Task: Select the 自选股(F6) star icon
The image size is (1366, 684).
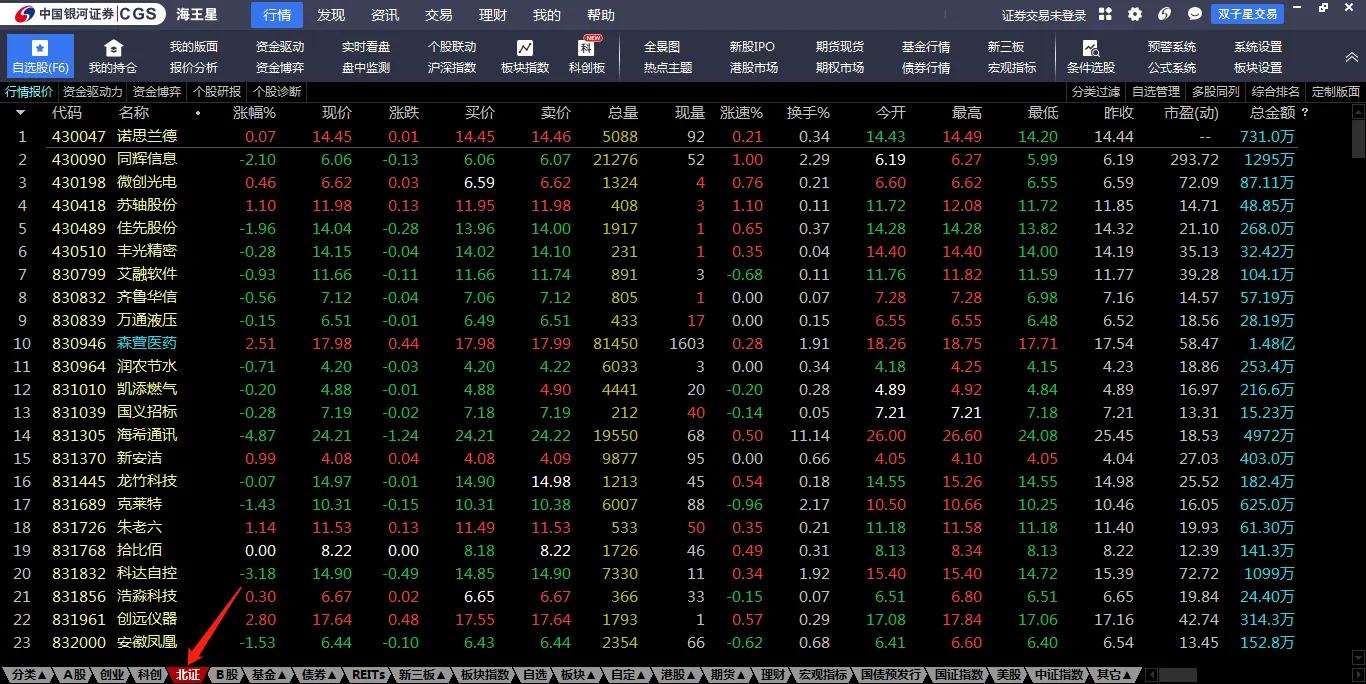Action: coord(39,47)
